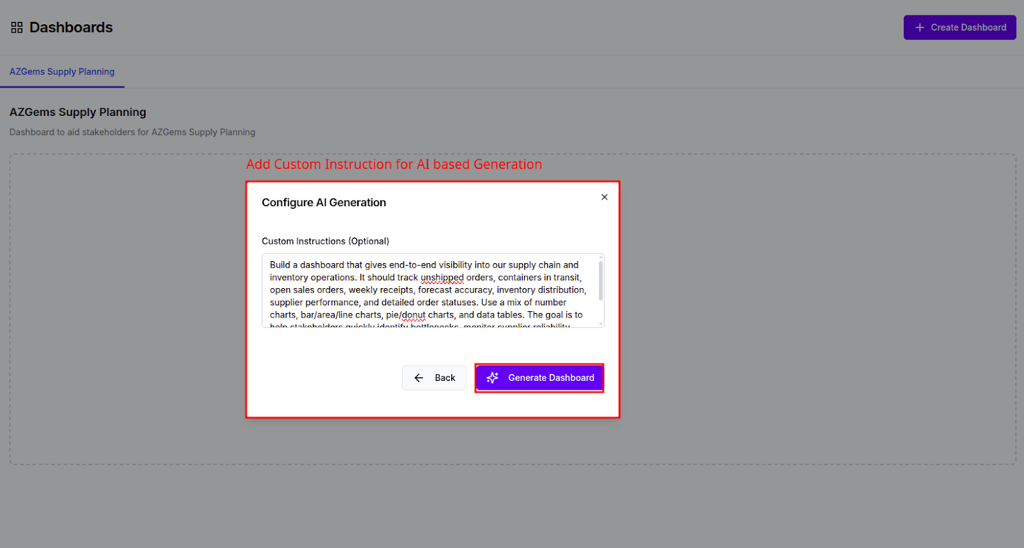Go Back to the previous configuration step
The width and height of the screenshot is (1024, 548).
coord(434,378)
